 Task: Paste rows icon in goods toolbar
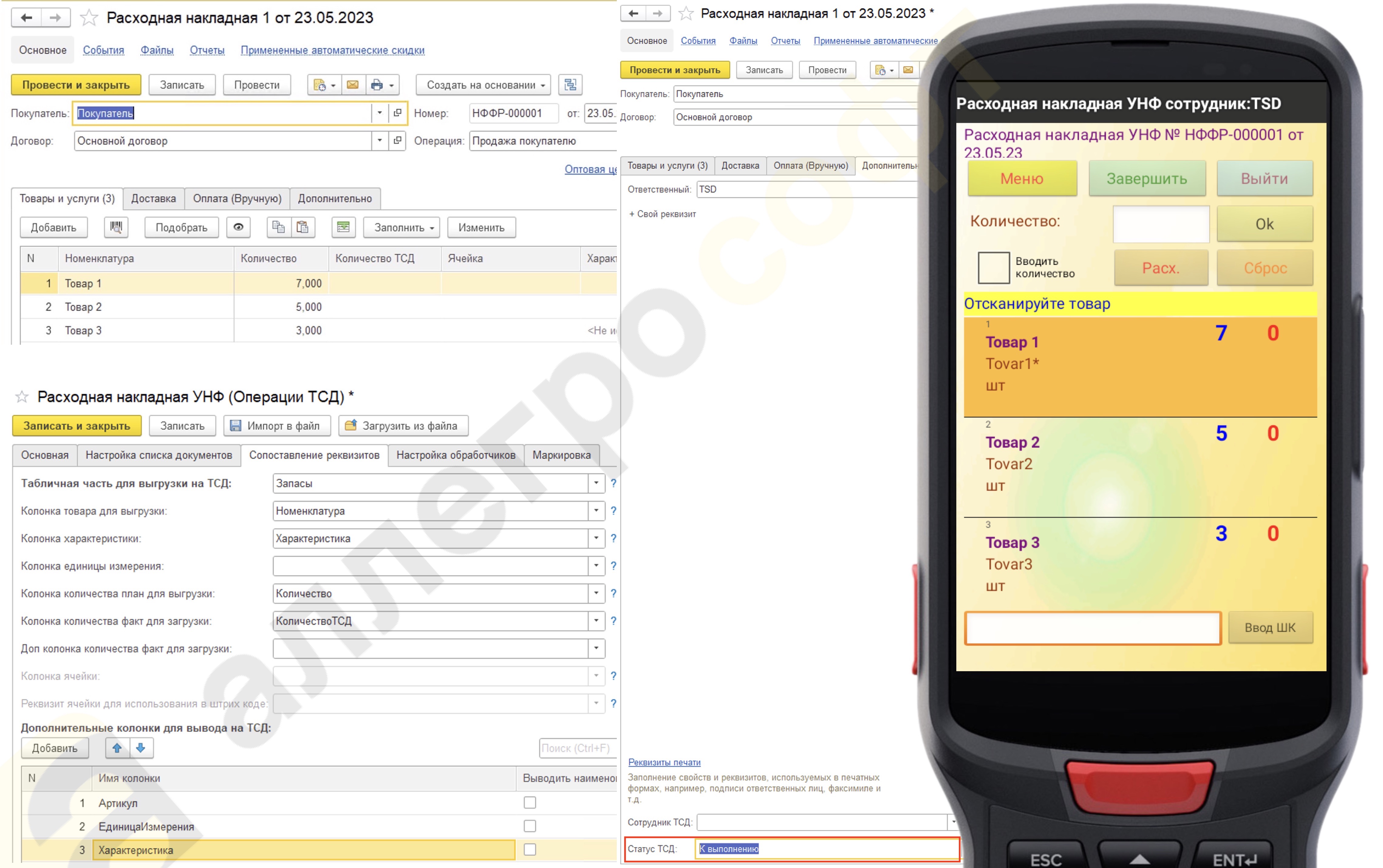[302, 227]
